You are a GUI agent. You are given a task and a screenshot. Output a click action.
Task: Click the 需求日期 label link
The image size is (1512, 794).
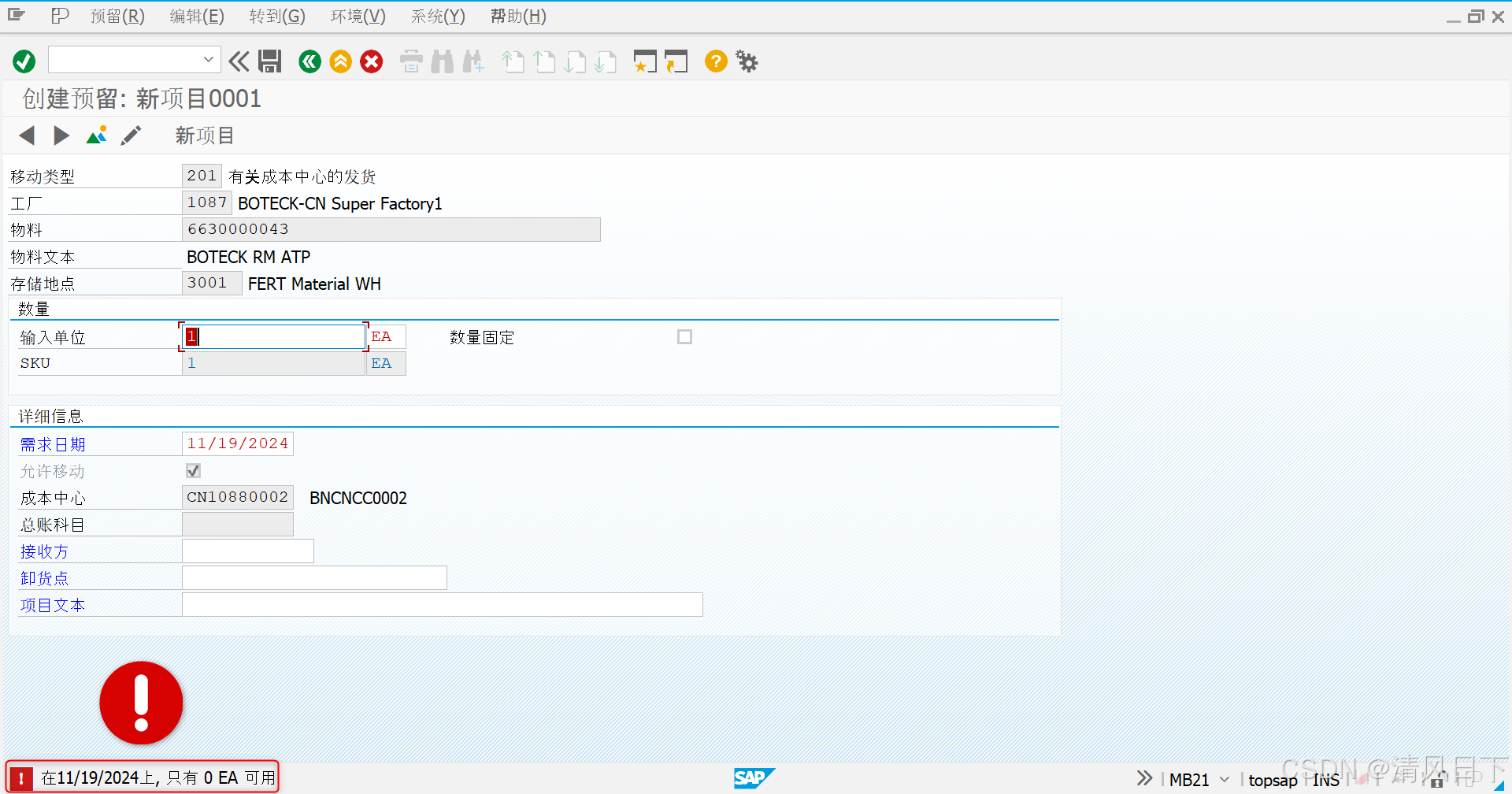[x=53, y=444]
